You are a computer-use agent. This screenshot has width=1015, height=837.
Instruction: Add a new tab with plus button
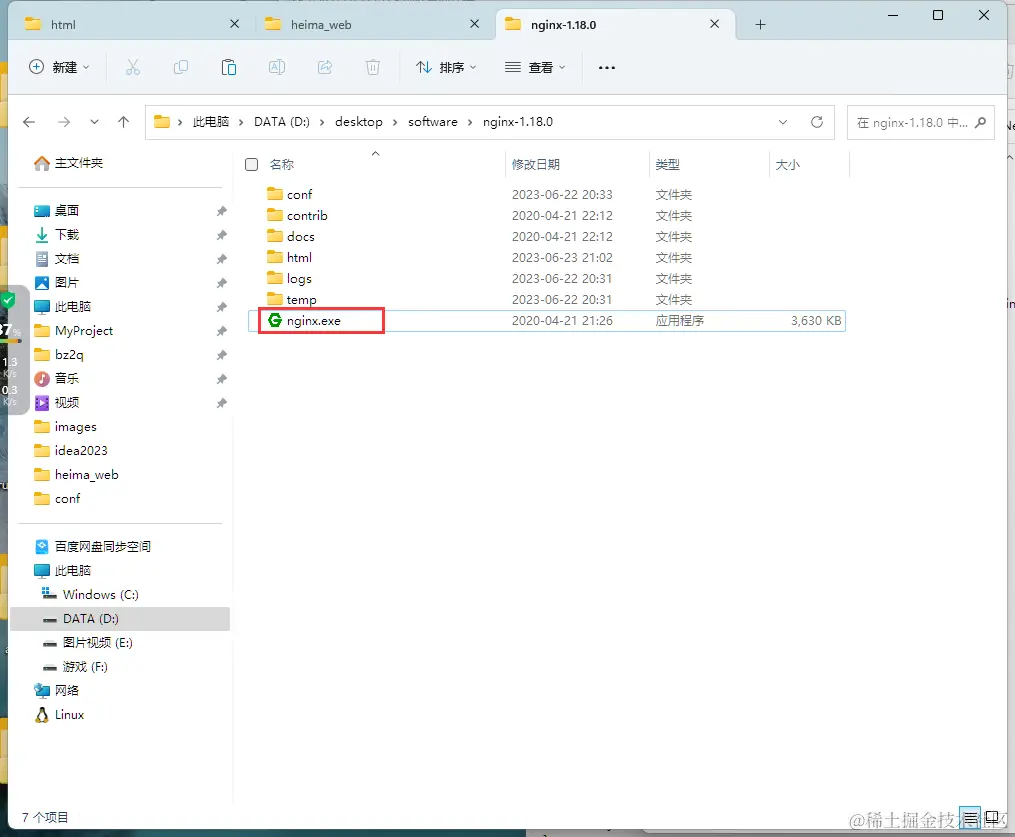pyautogui.click(x=761, y=25)
